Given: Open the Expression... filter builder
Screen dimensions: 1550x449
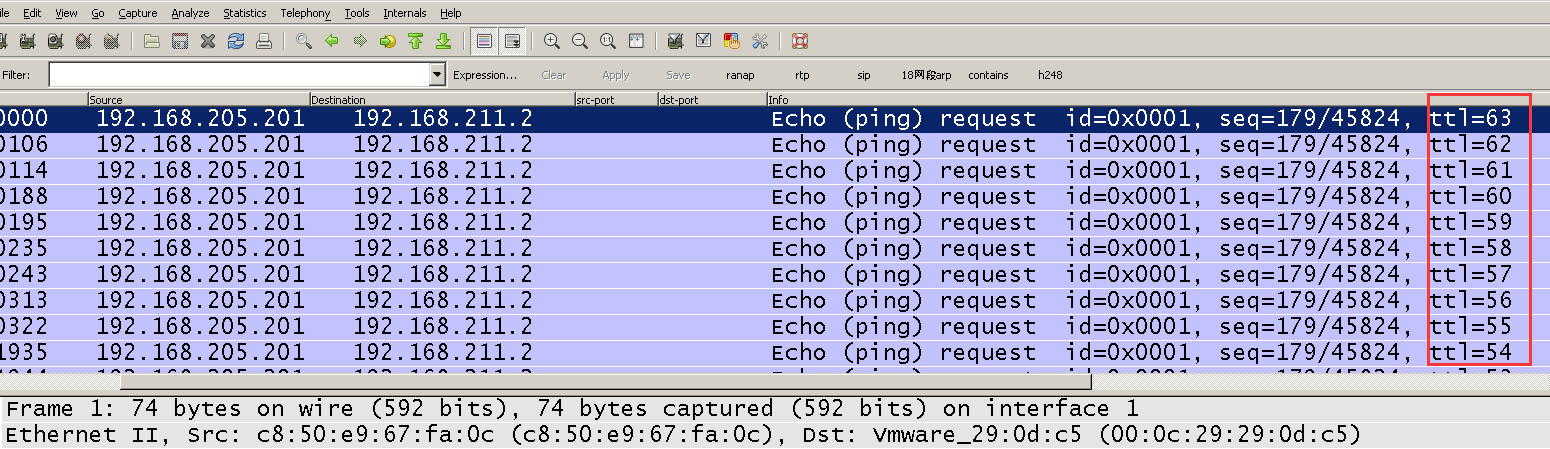Looking at the screenshot, I should point(485,75).
